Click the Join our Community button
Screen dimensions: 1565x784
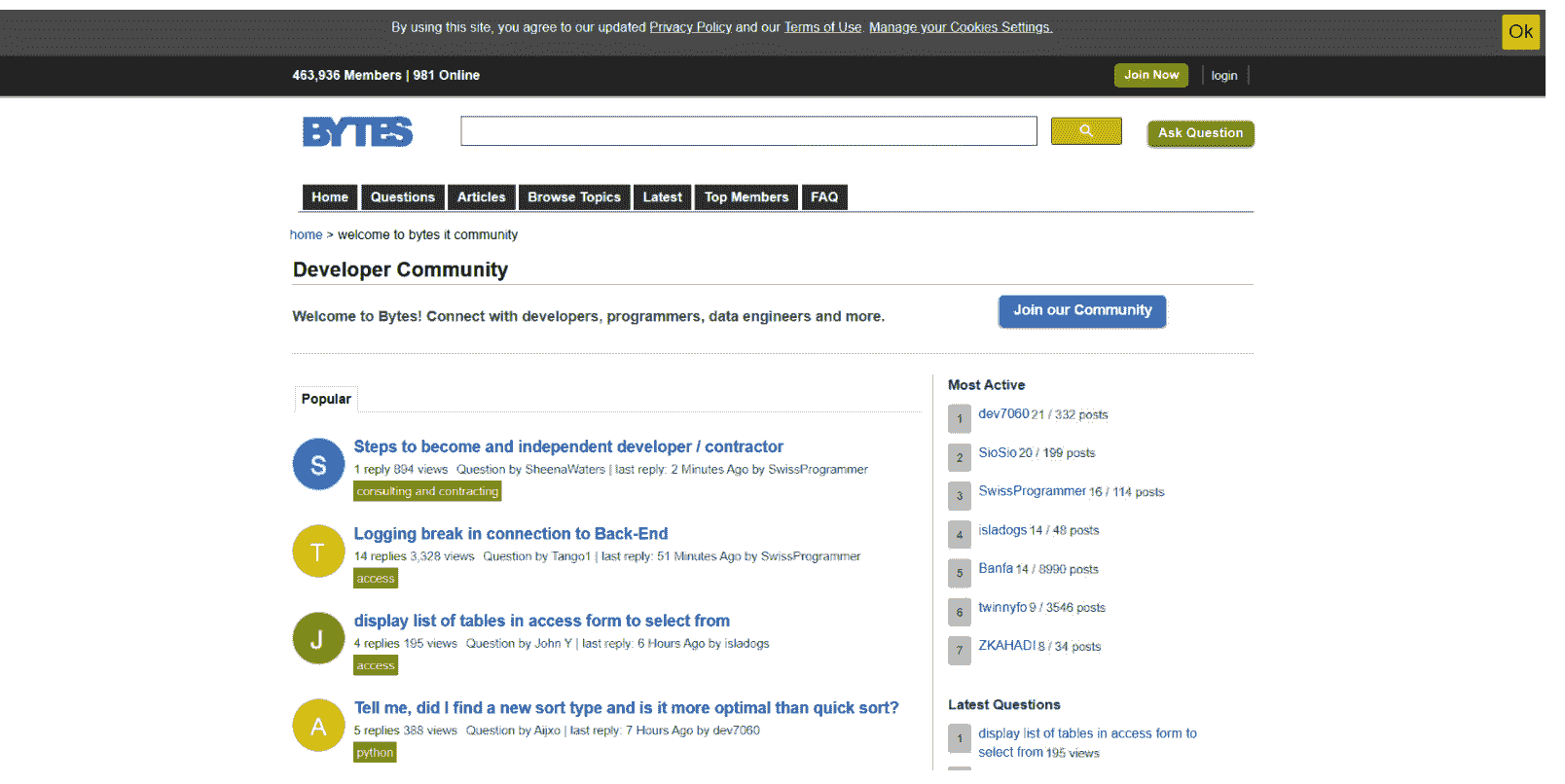[1081, 311]
